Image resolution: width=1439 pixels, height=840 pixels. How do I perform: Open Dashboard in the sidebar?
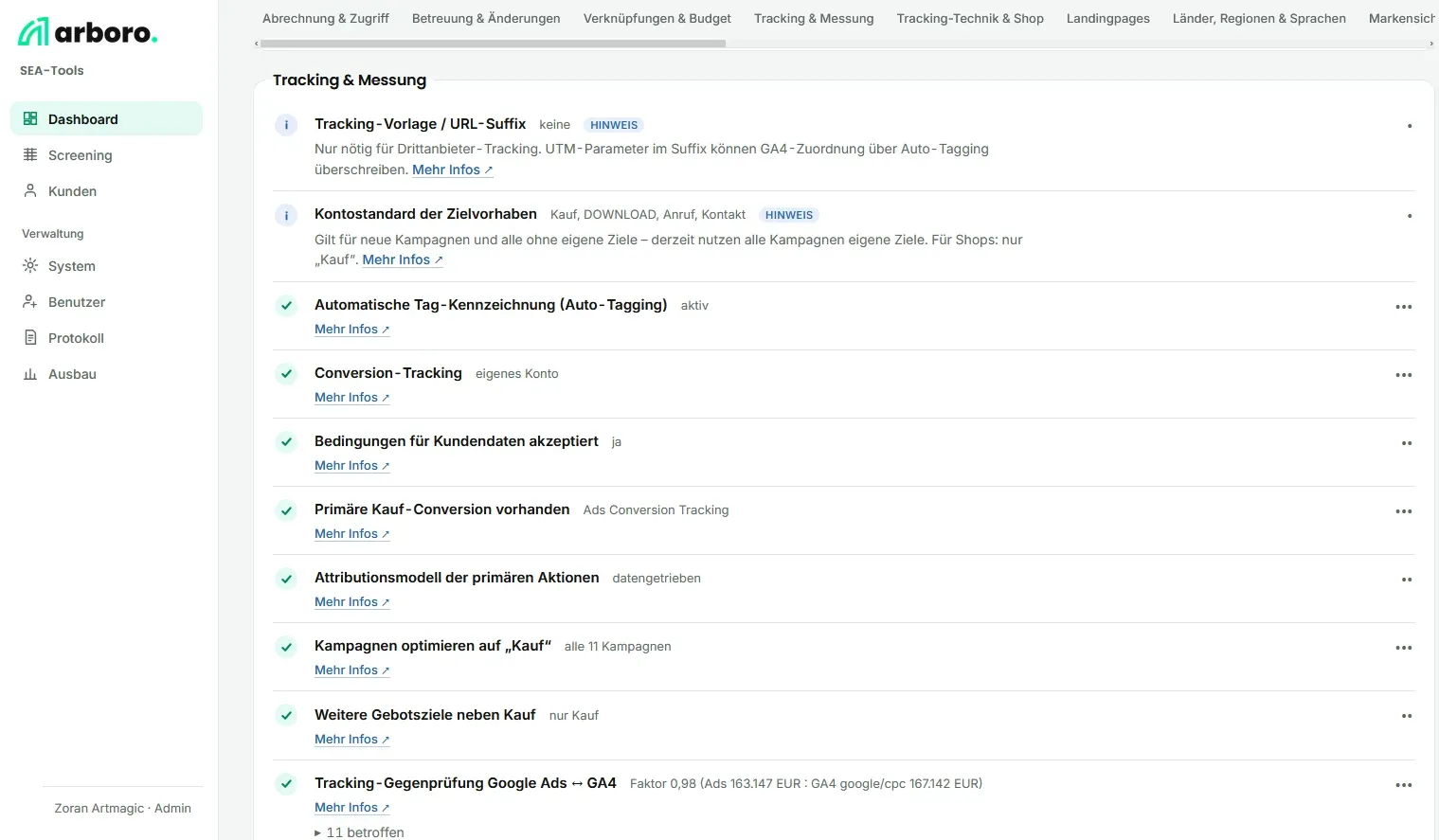(106, 118)
